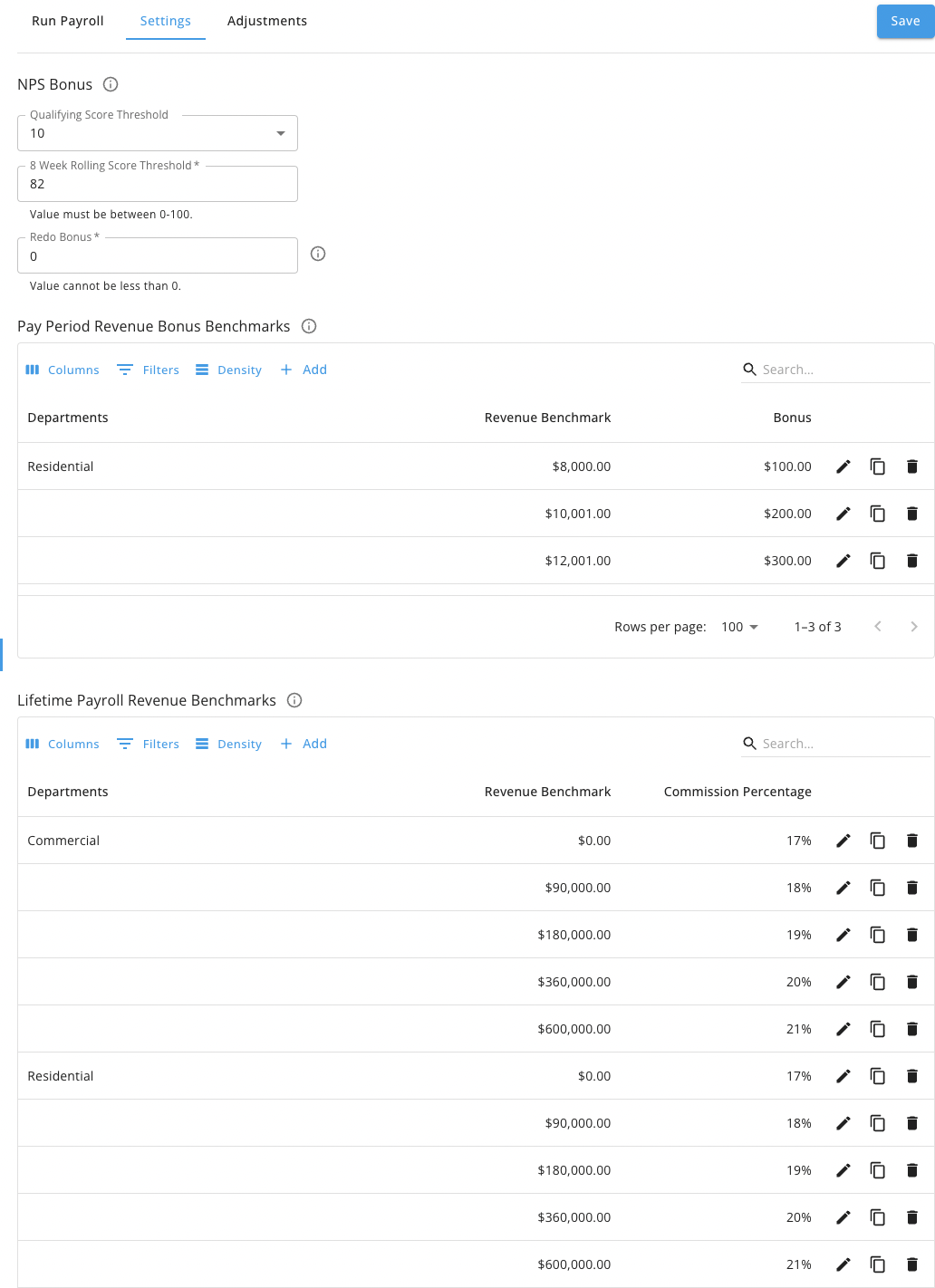Open Density options in Pay Period table

[228, 370]
